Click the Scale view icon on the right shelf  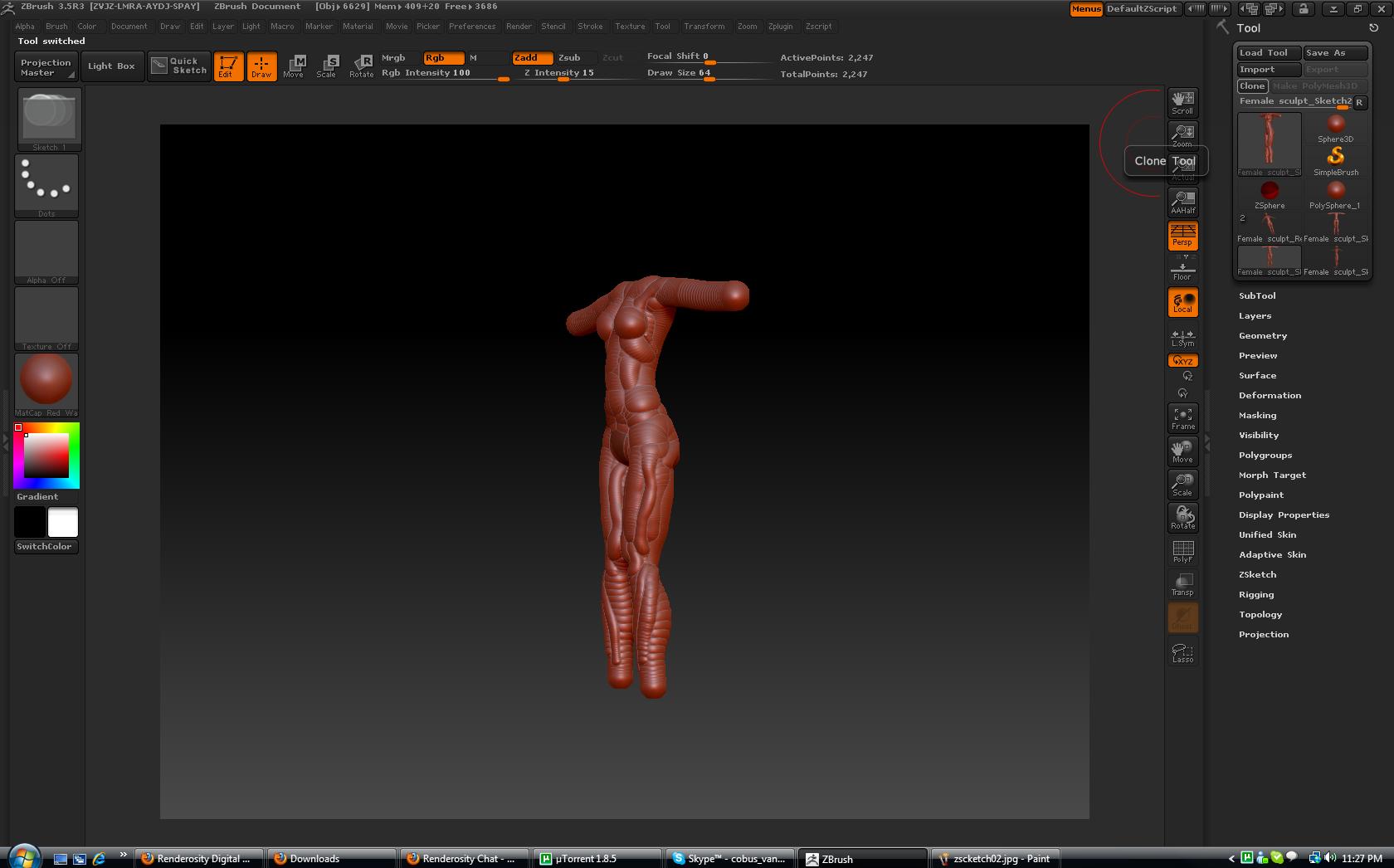[x=1182, y=485]
